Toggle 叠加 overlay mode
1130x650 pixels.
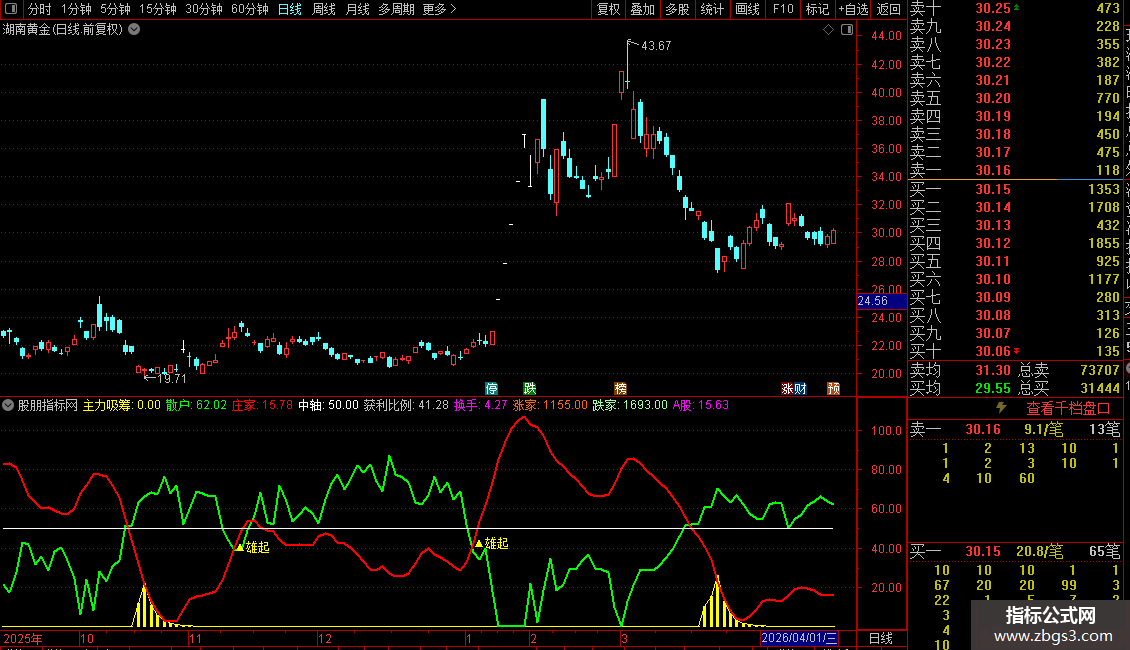click(643, 9)
